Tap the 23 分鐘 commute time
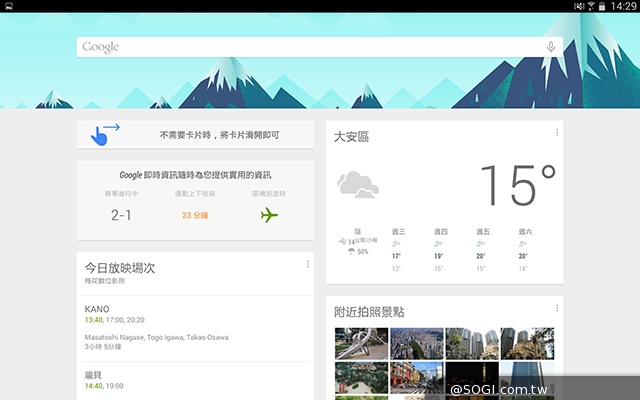 195,215
